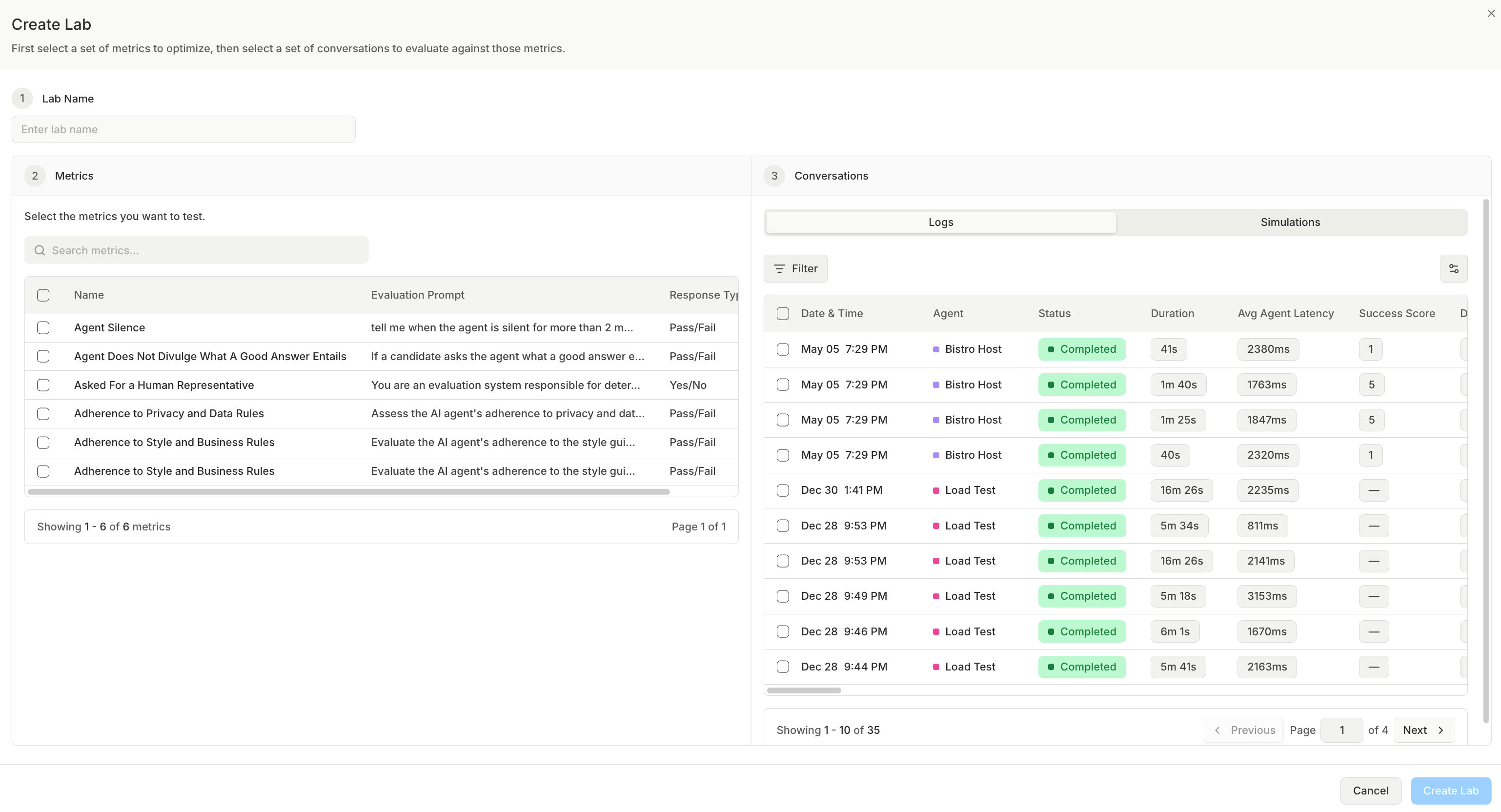
Task: Click the 811ms latency value
Action: coord(1262,526)
